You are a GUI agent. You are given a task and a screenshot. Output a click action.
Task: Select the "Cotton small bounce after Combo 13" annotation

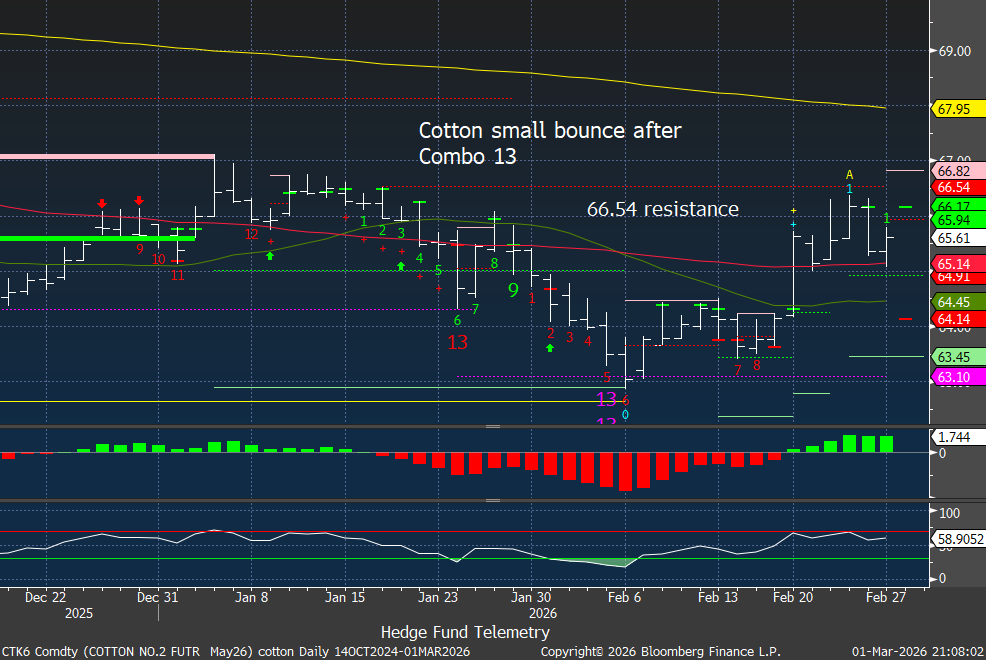(x=550, y=143)
